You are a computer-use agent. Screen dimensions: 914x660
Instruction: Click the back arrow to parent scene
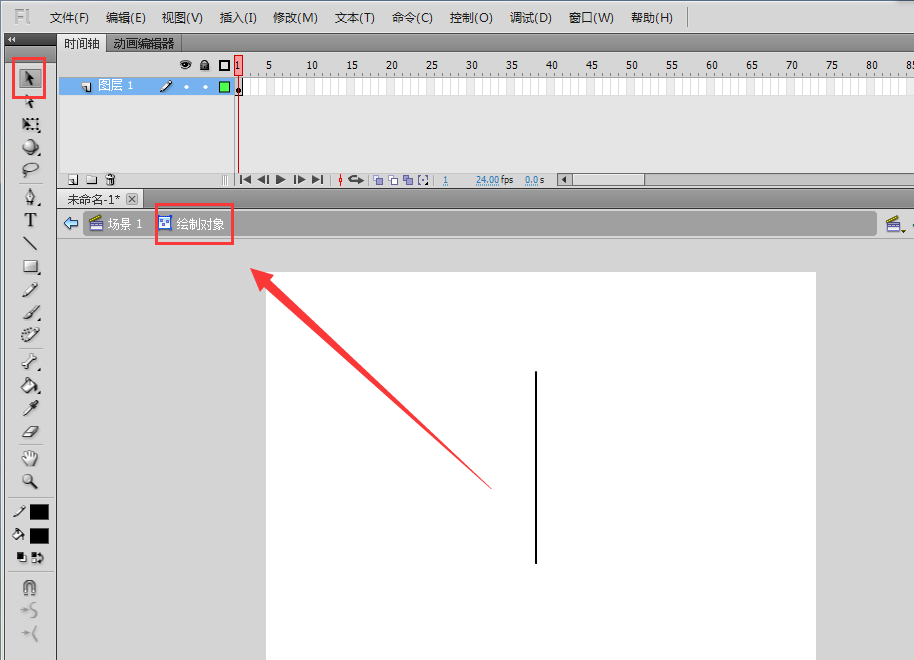coord(71,223)
